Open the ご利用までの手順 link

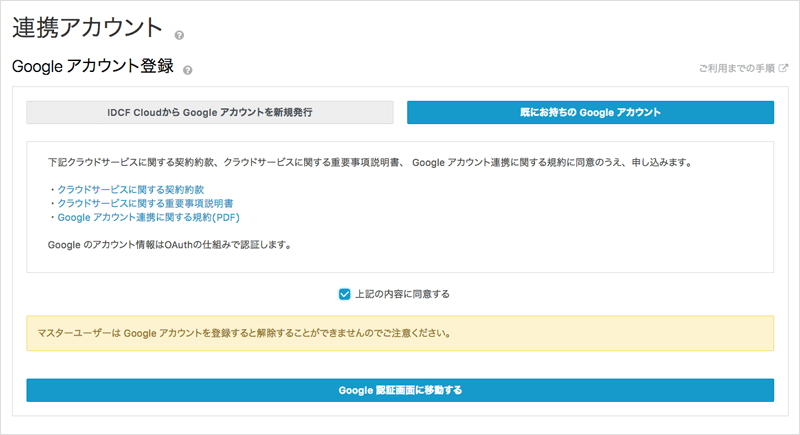tap(736, 69)
